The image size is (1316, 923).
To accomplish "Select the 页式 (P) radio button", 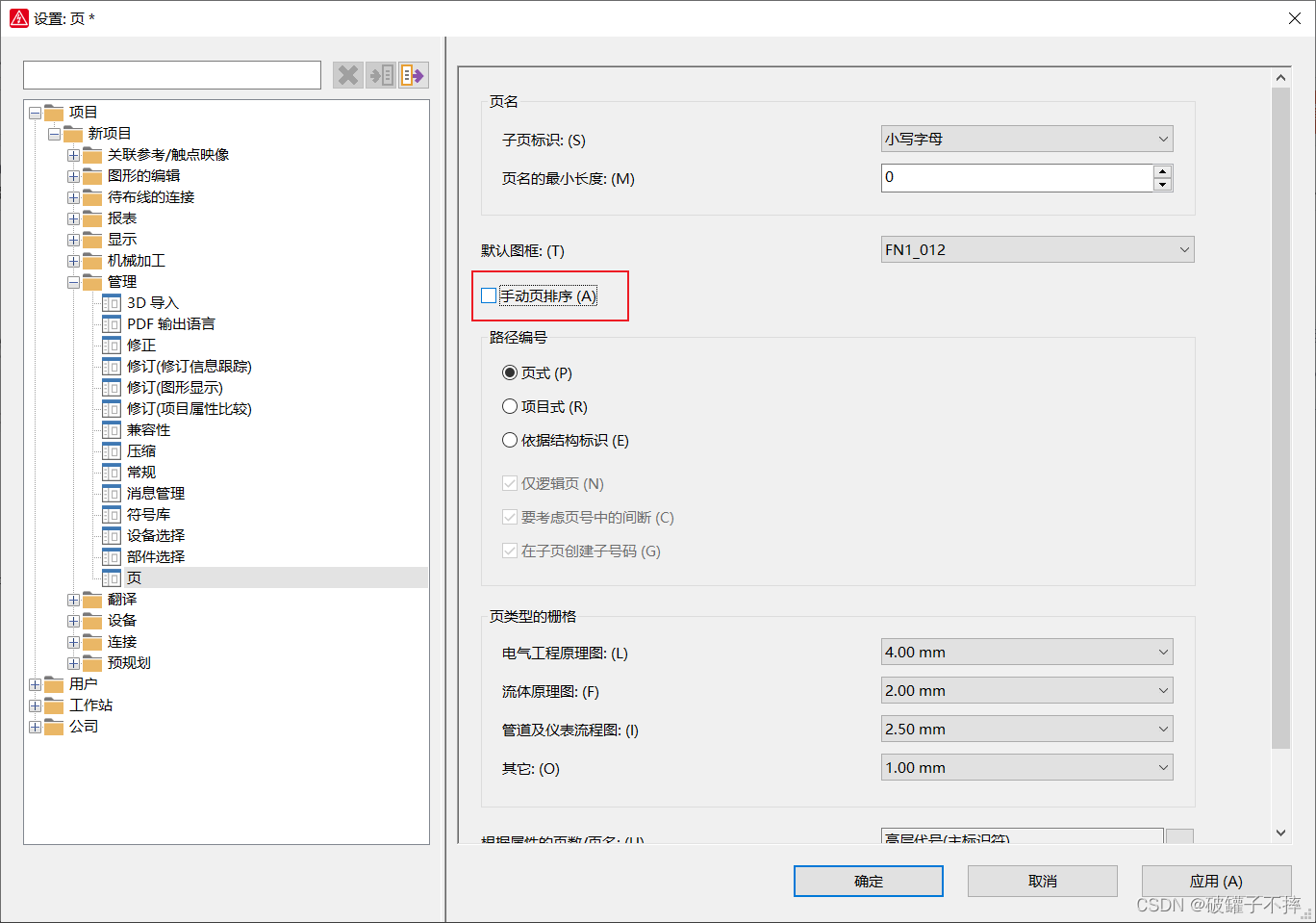I will [510, 372].
